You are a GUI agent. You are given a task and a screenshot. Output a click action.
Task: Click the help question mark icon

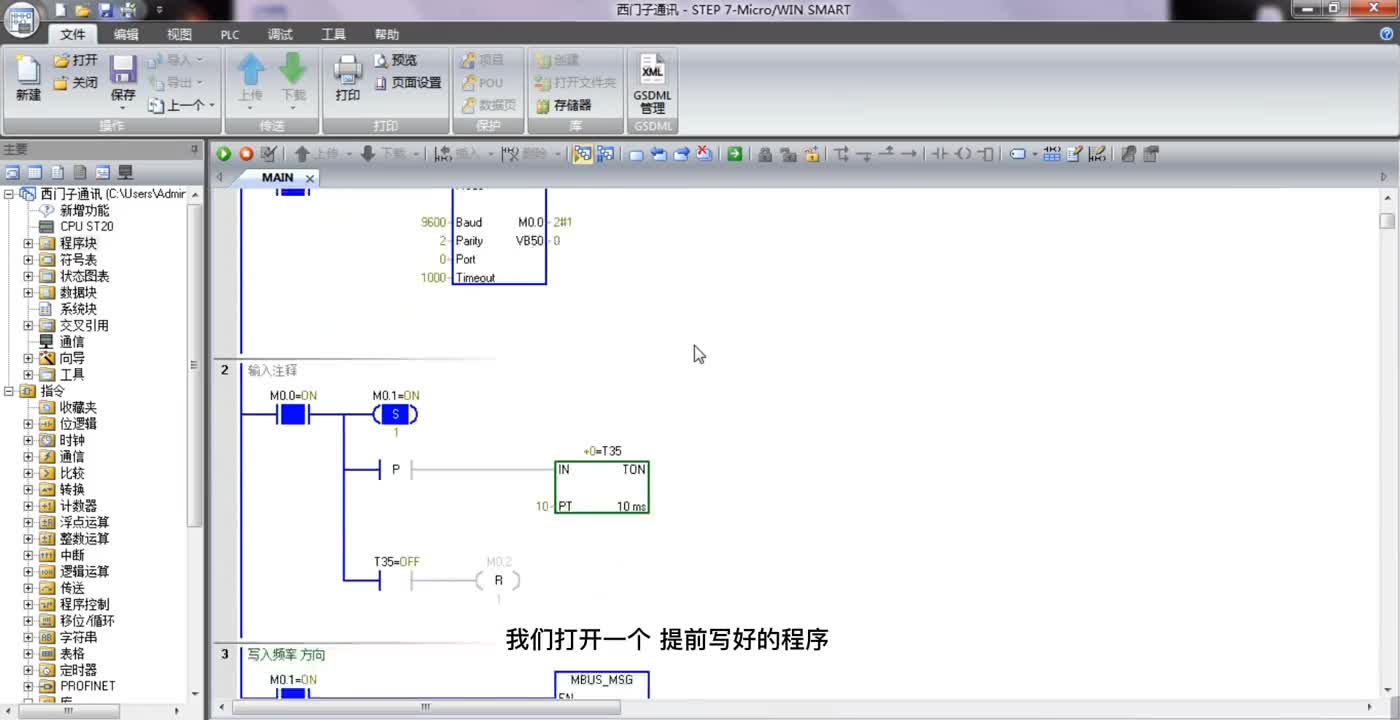tap(1386, 34)
